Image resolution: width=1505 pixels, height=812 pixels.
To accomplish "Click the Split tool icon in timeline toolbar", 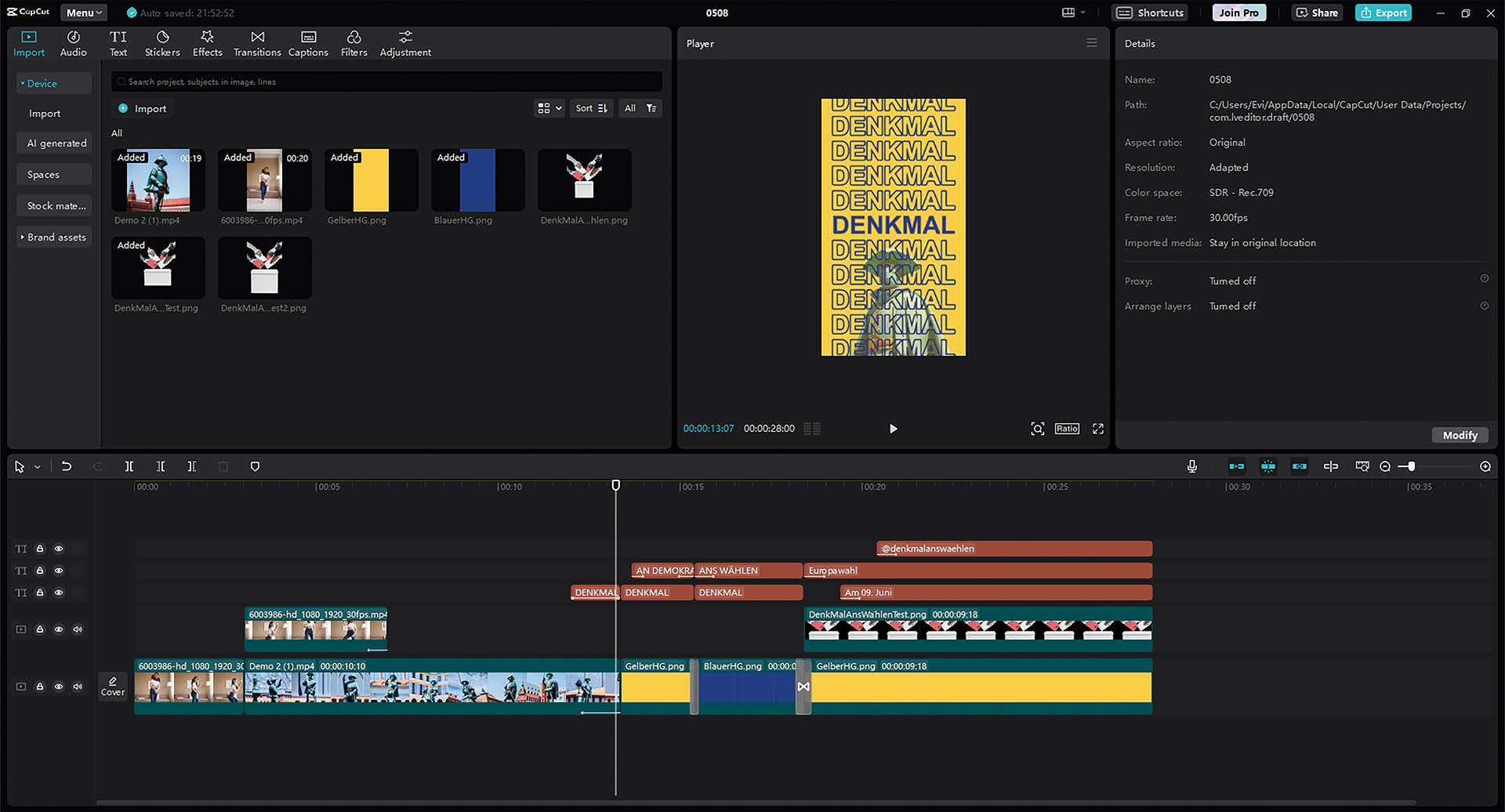I will pos(129,466).
